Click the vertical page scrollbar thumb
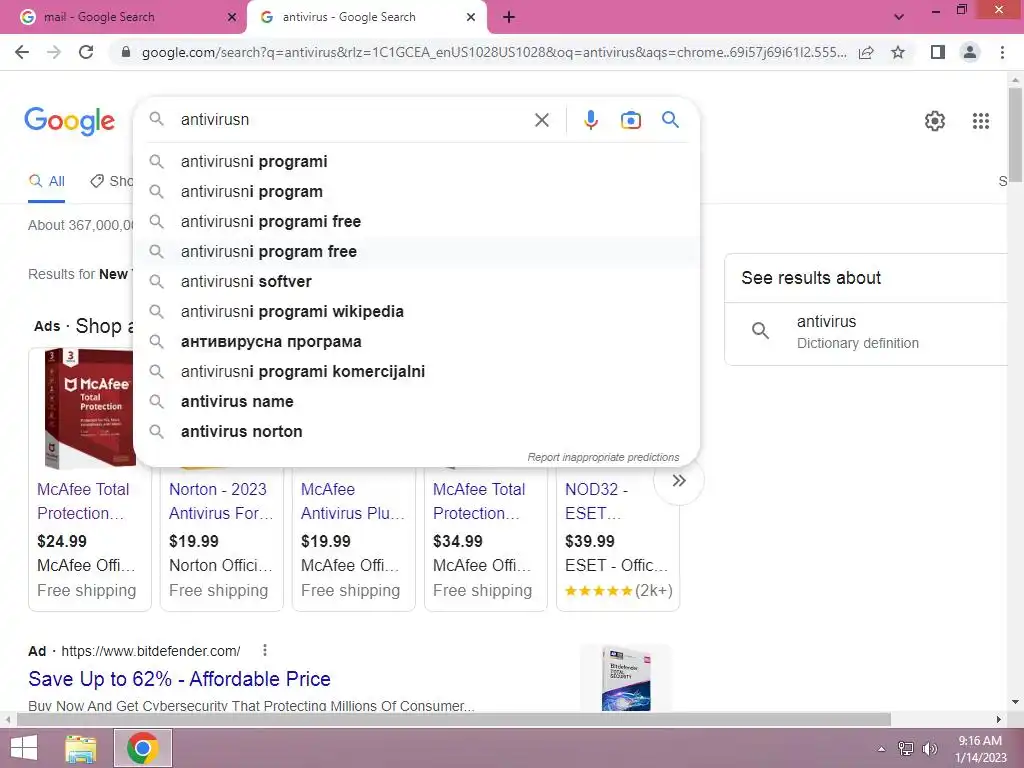 [1015, 135]
